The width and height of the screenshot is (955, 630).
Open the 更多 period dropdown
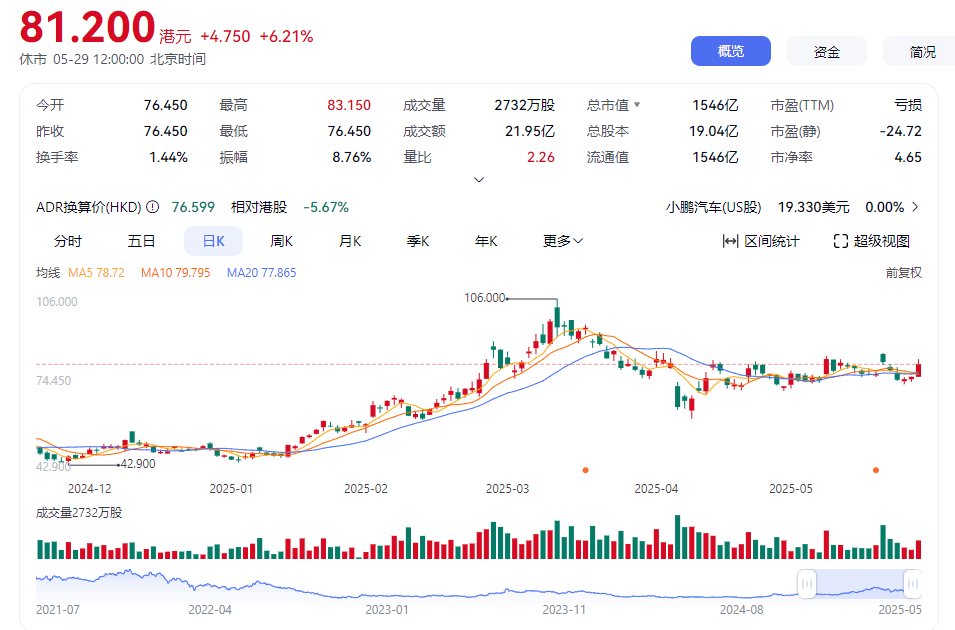(x=563, y=241)
